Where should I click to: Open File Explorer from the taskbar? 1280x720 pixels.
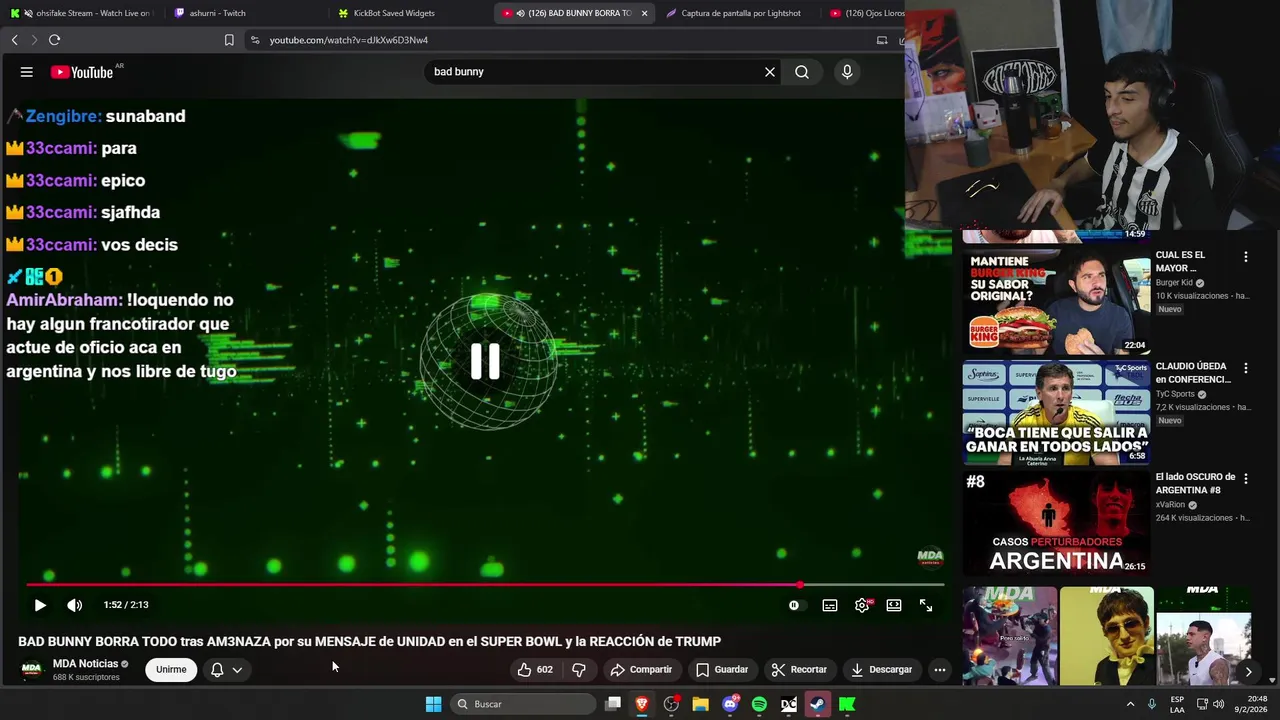click(x=701, y=704)
